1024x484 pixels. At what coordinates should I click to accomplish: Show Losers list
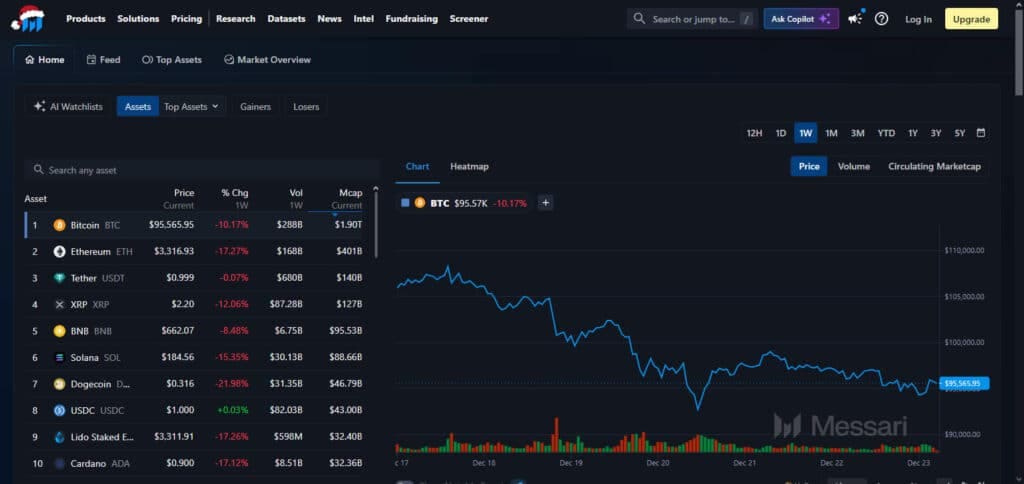[306, 106]
